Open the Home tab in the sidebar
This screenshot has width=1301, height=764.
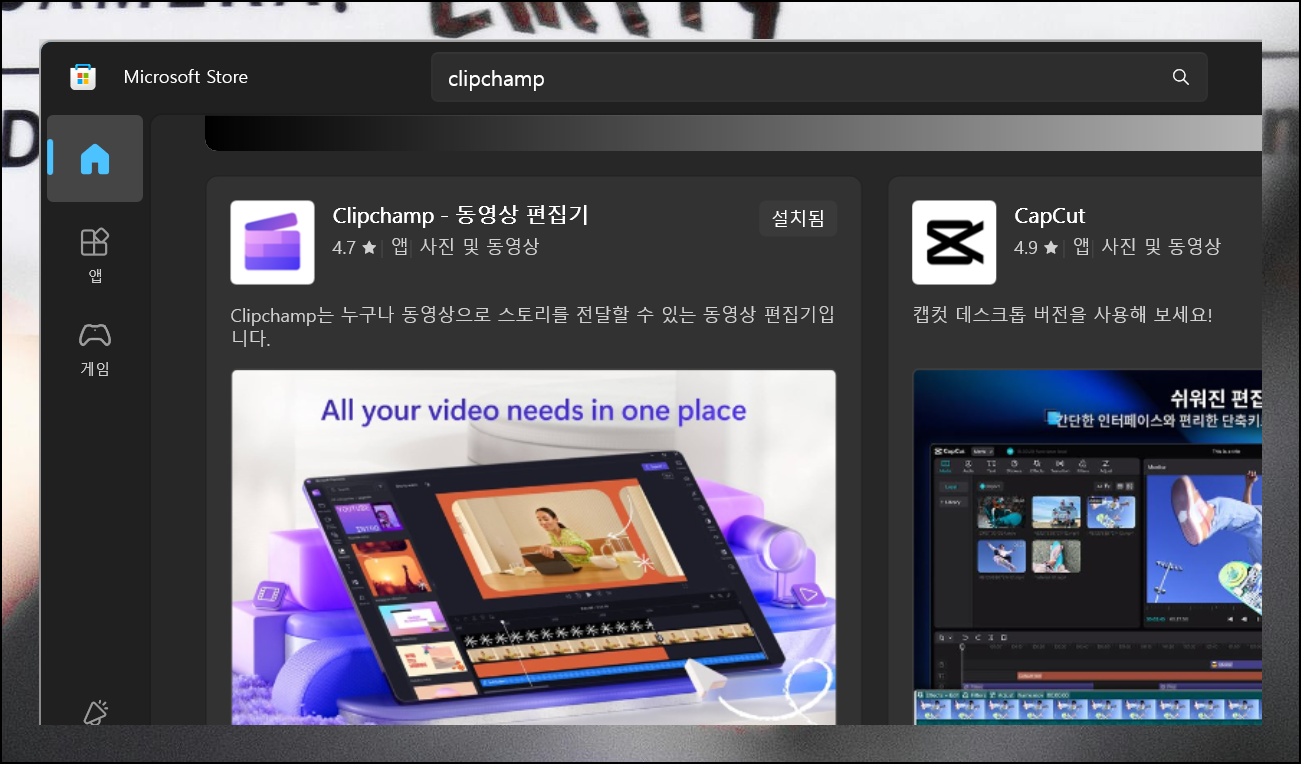pos(95,158)
